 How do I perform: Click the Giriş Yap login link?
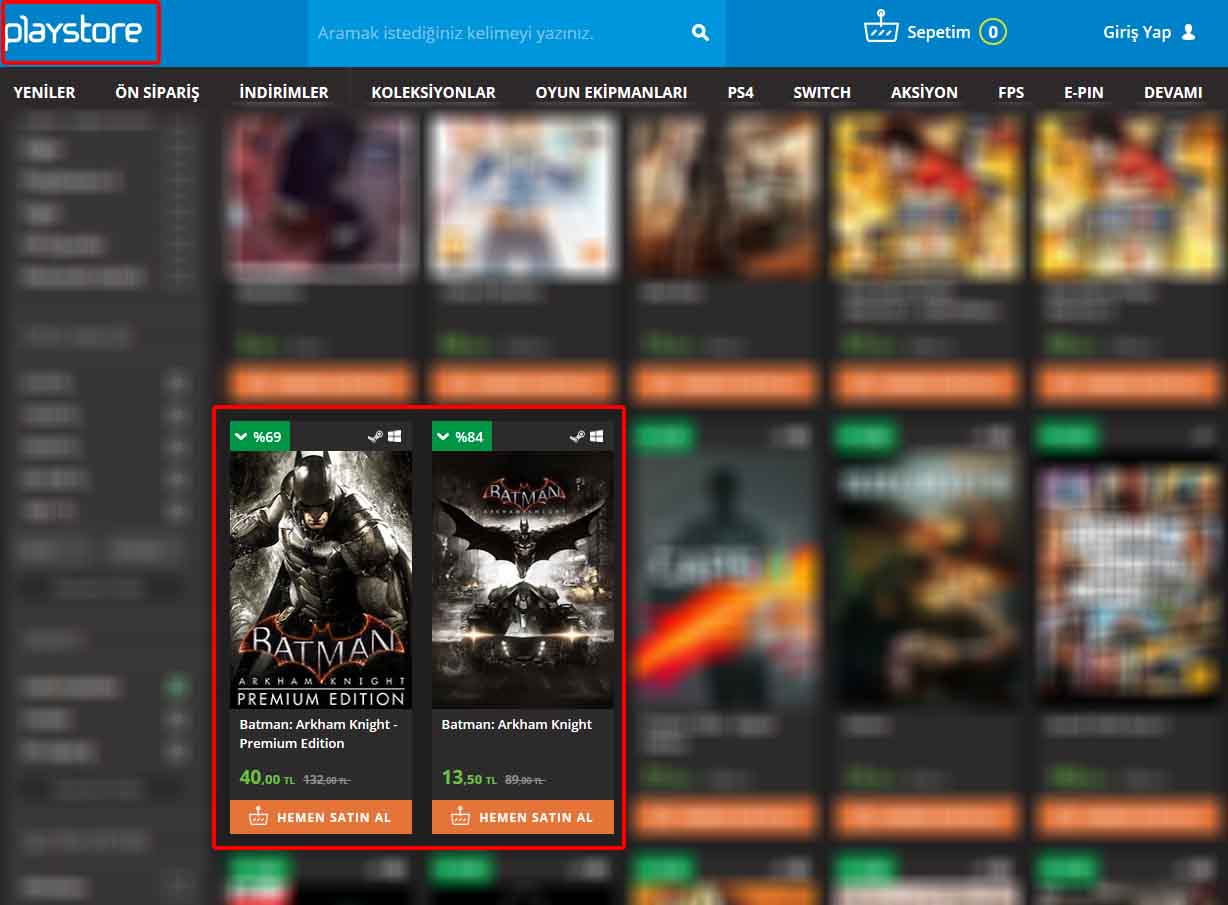click(1137, 32)
